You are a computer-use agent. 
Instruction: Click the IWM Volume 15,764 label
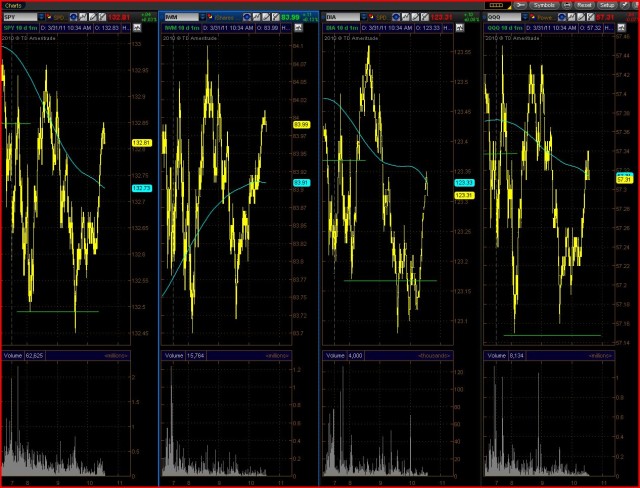coord(184,355)
